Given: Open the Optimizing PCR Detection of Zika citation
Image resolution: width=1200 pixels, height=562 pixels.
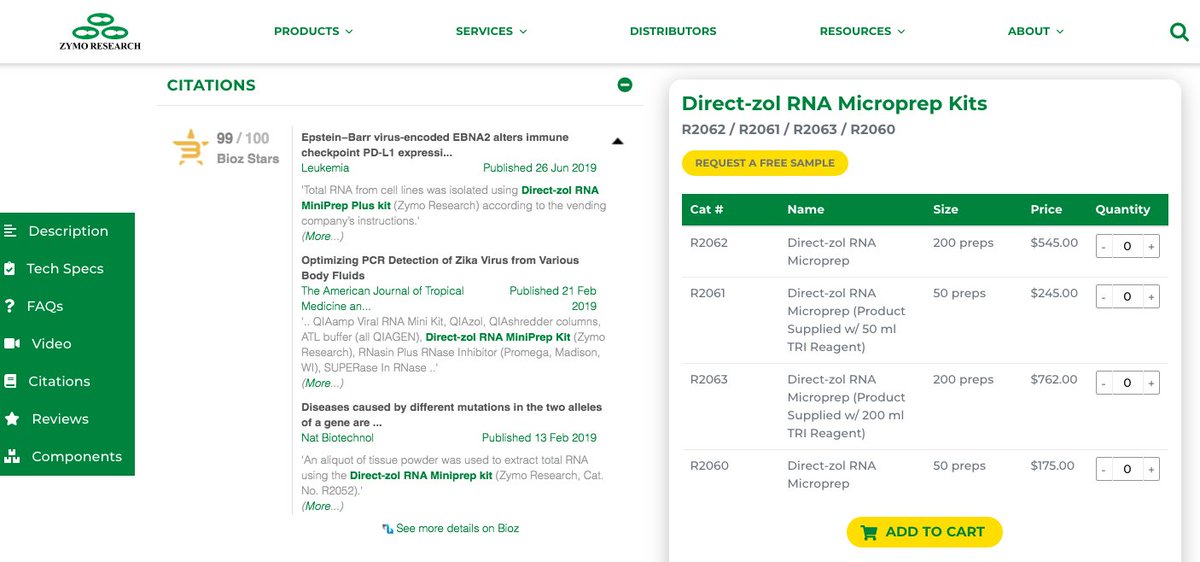Looking at the screenshot, I should tap(440, 268).
